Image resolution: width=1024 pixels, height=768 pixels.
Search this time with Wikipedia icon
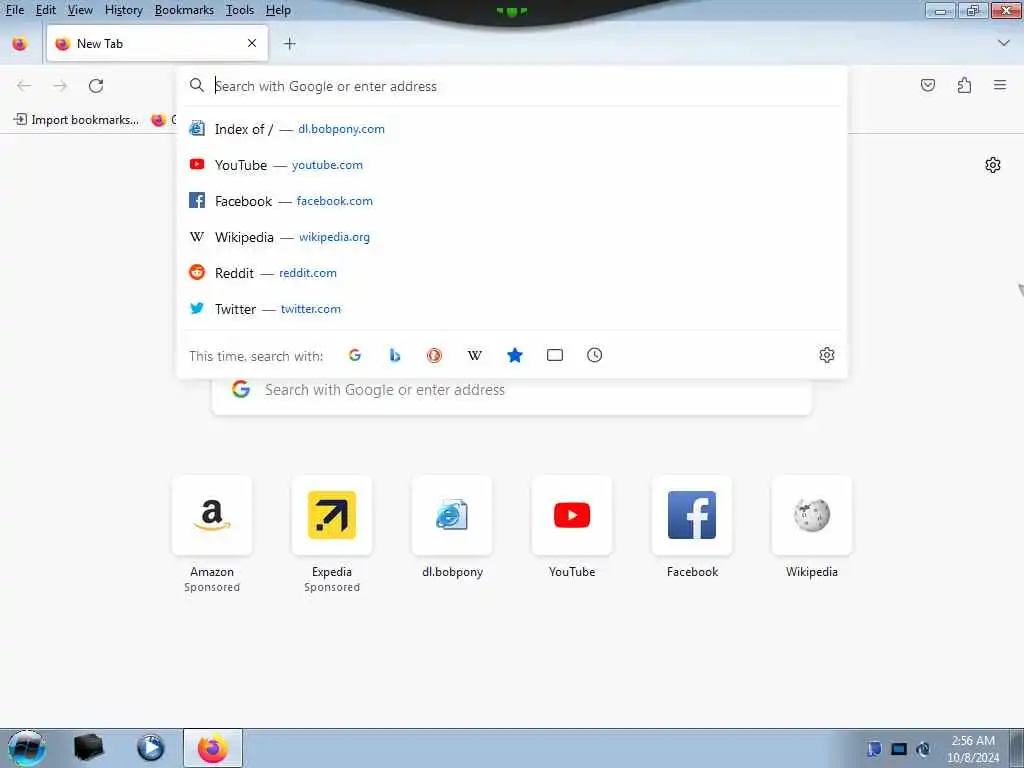point(475,355)
